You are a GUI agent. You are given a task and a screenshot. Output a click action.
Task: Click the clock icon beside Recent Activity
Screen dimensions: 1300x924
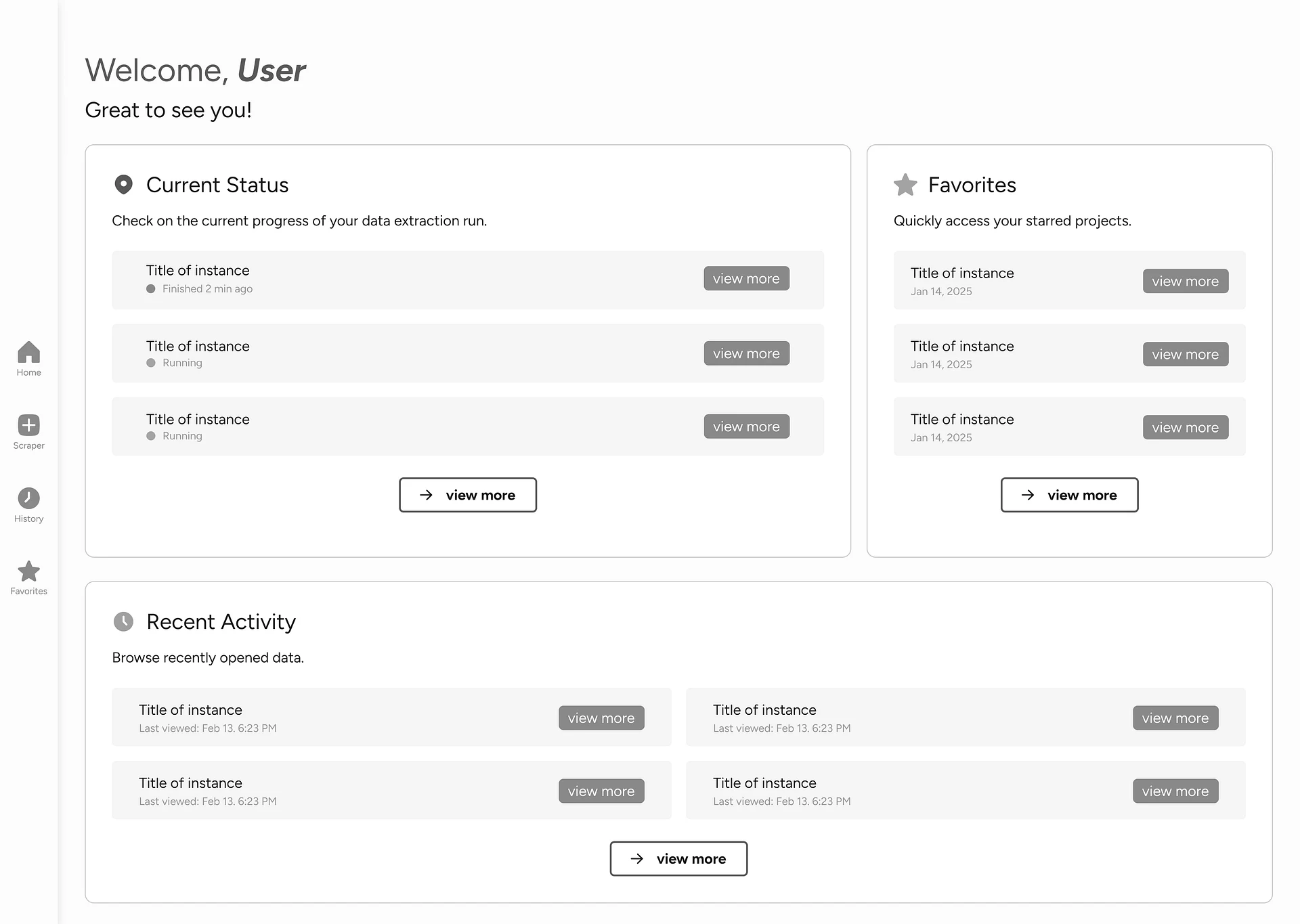(x=123, y=621)
